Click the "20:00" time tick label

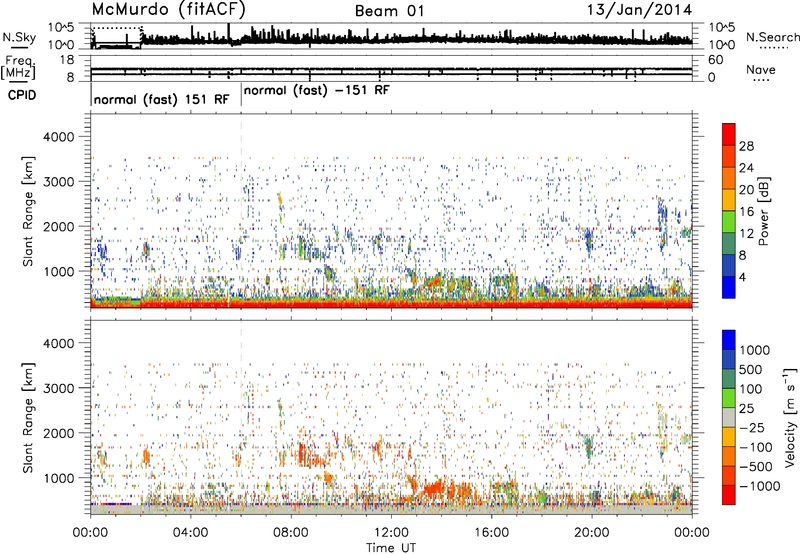coord(592,533)
